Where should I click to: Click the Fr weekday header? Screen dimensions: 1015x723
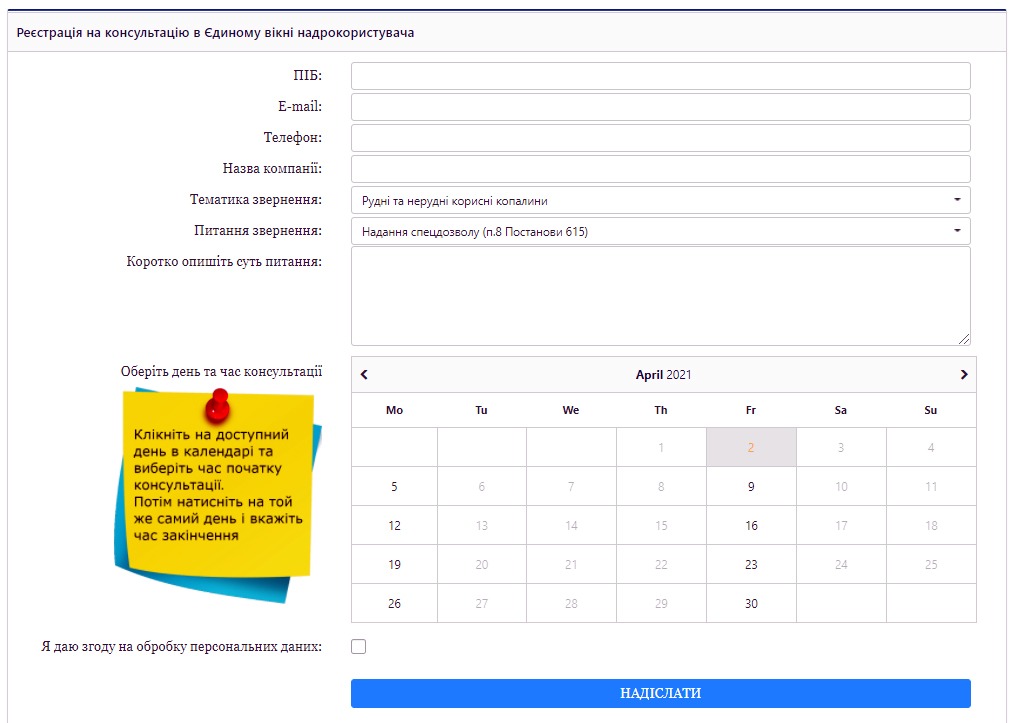tap(751, 410)
